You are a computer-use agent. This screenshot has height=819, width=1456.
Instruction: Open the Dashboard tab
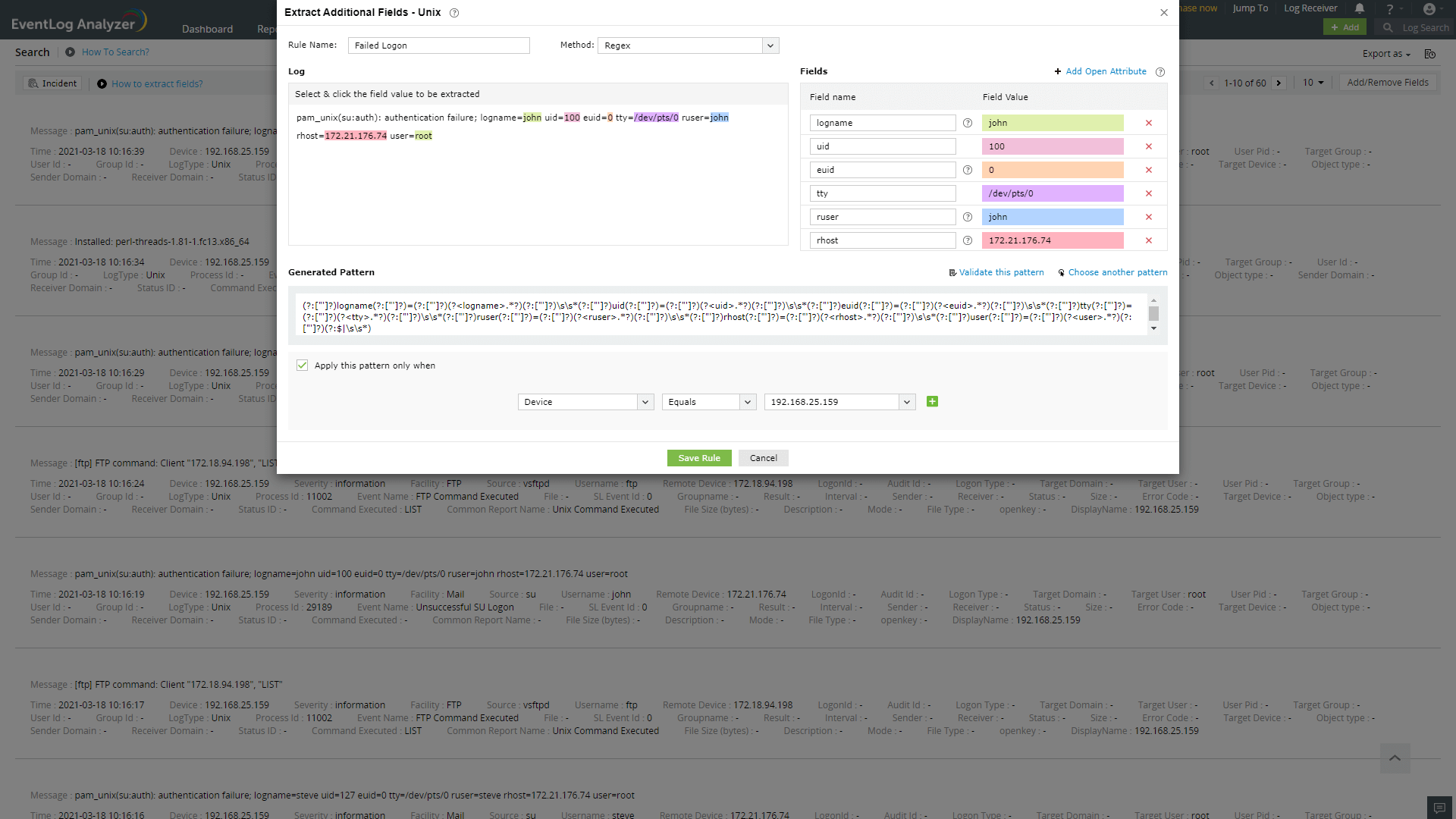tap(207, 29)
